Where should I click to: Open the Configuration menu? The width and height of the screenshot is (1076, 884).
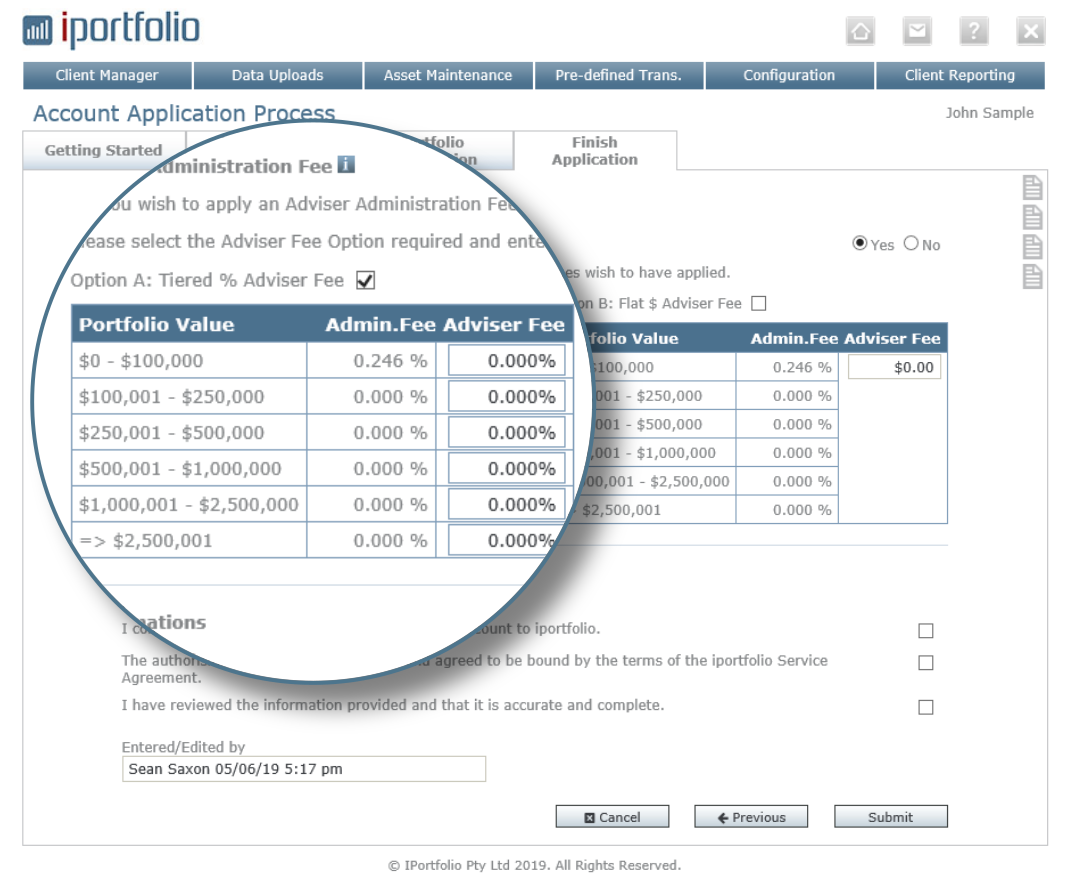[789, 75]
